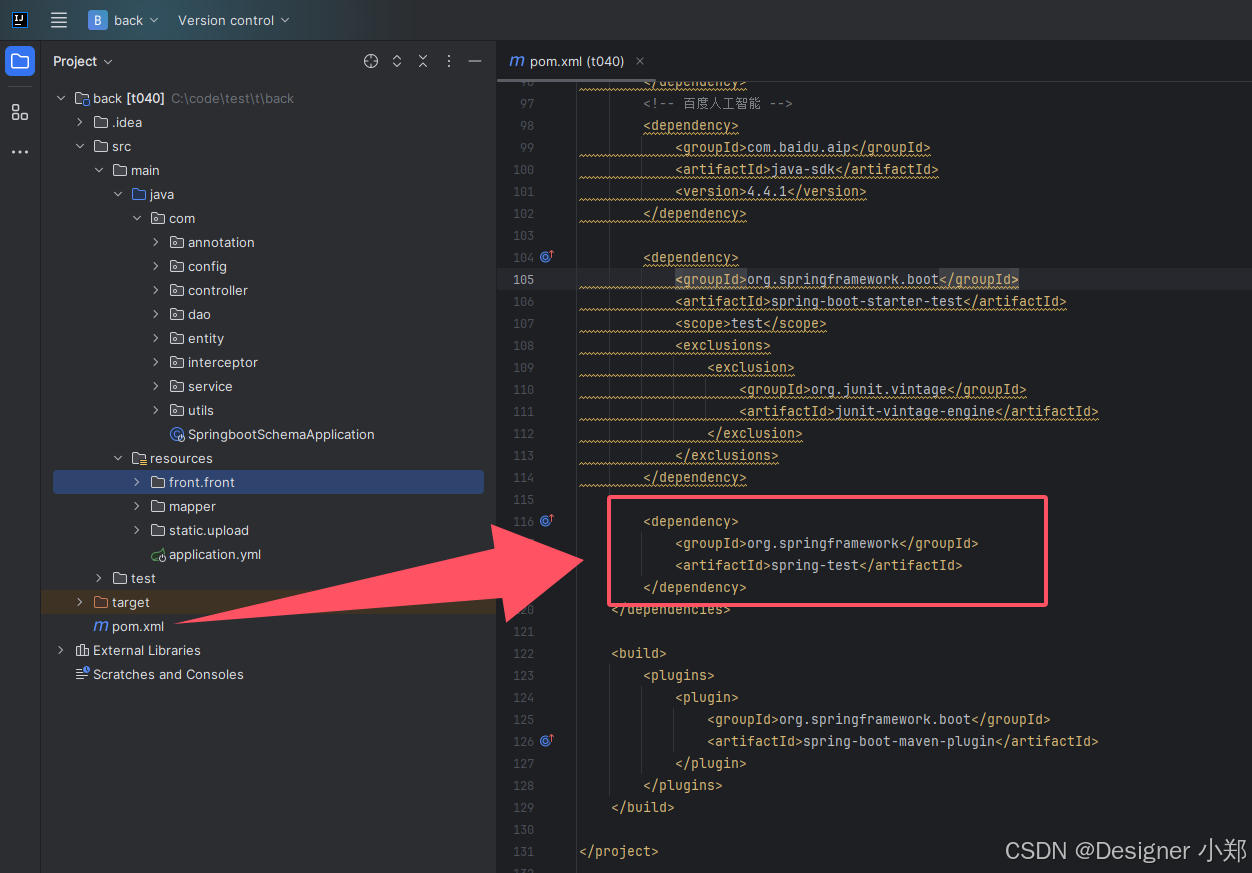Viewport: 1252px width, 873px height.
Task: Collapse the src folder
Action: (80, 146)
